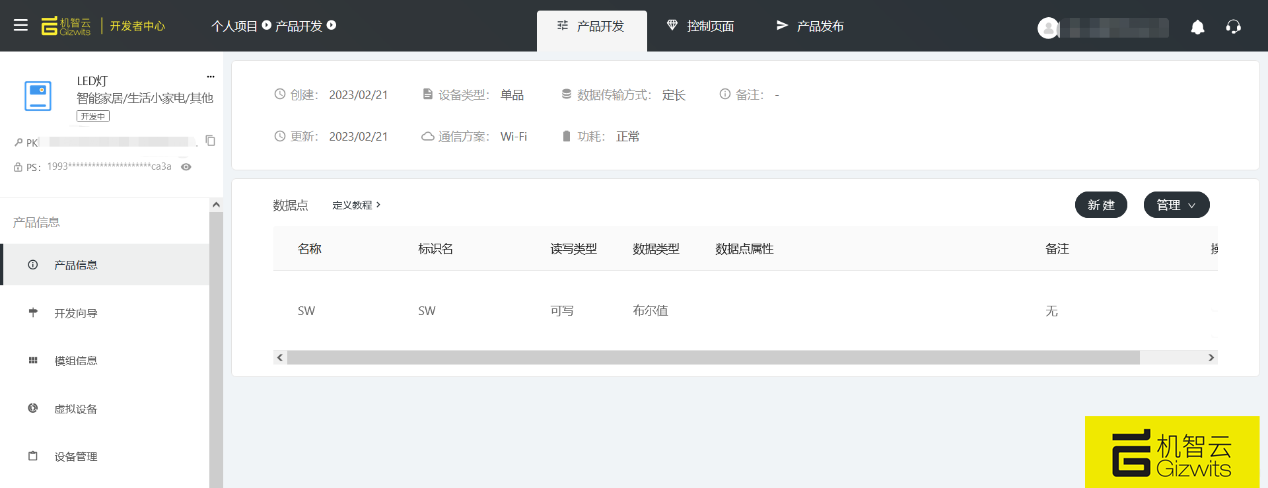The width and height of the screenshot is (1268, 488).
Task: Click the paper-plane icon on 产品发布 tab
Action: coord(782,25)
